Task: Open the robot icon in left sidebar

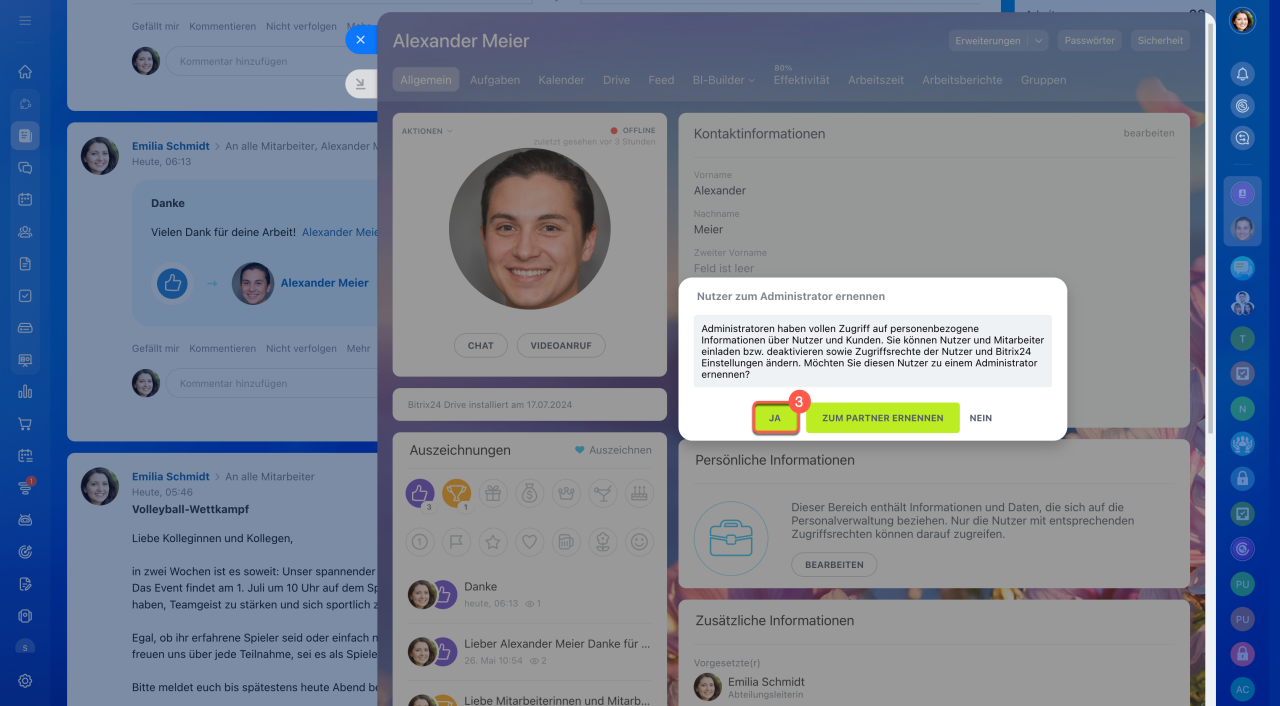Action: [25, 519]
